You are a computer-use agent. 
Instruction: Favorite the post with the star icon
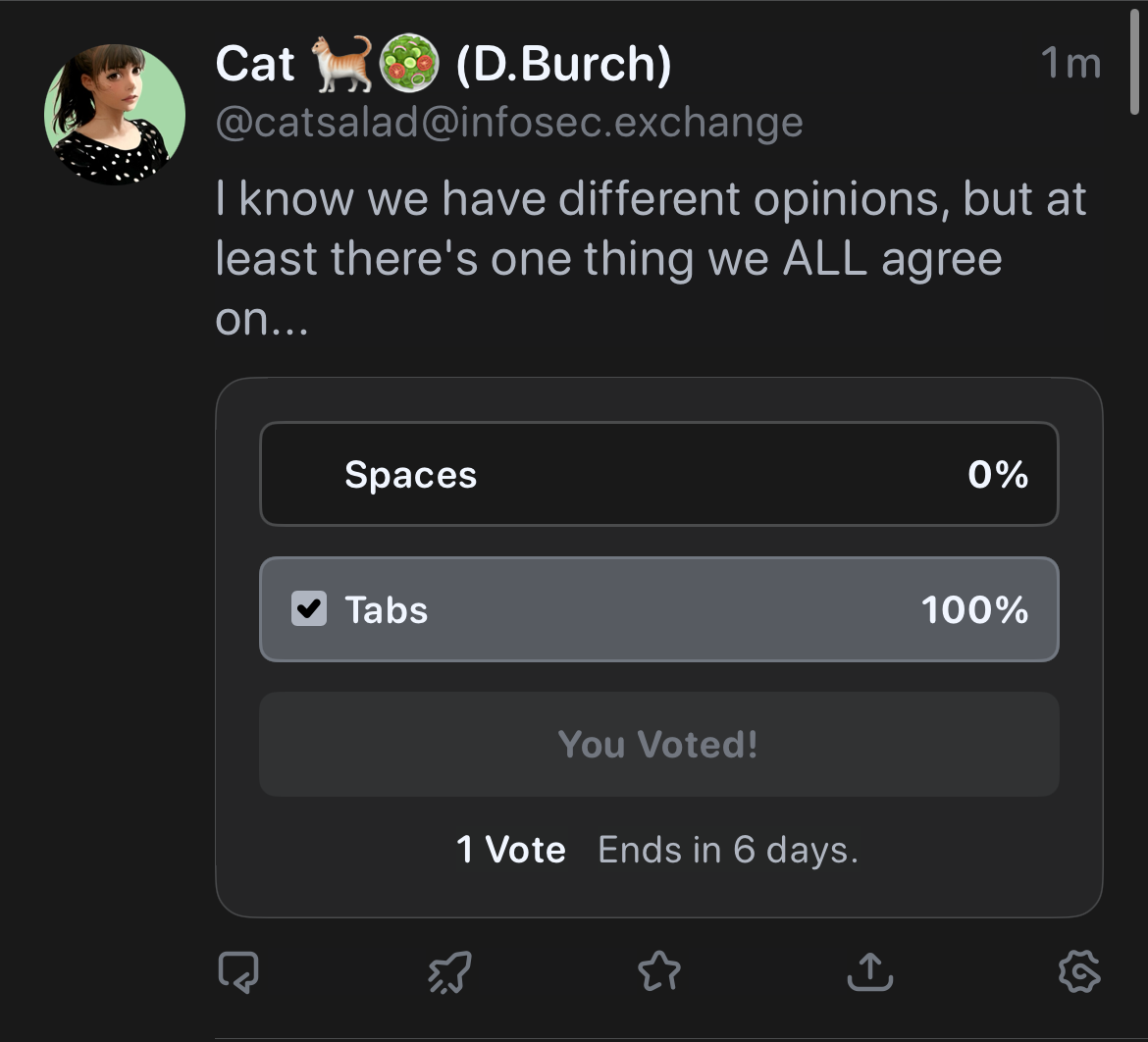click(658, 971)
